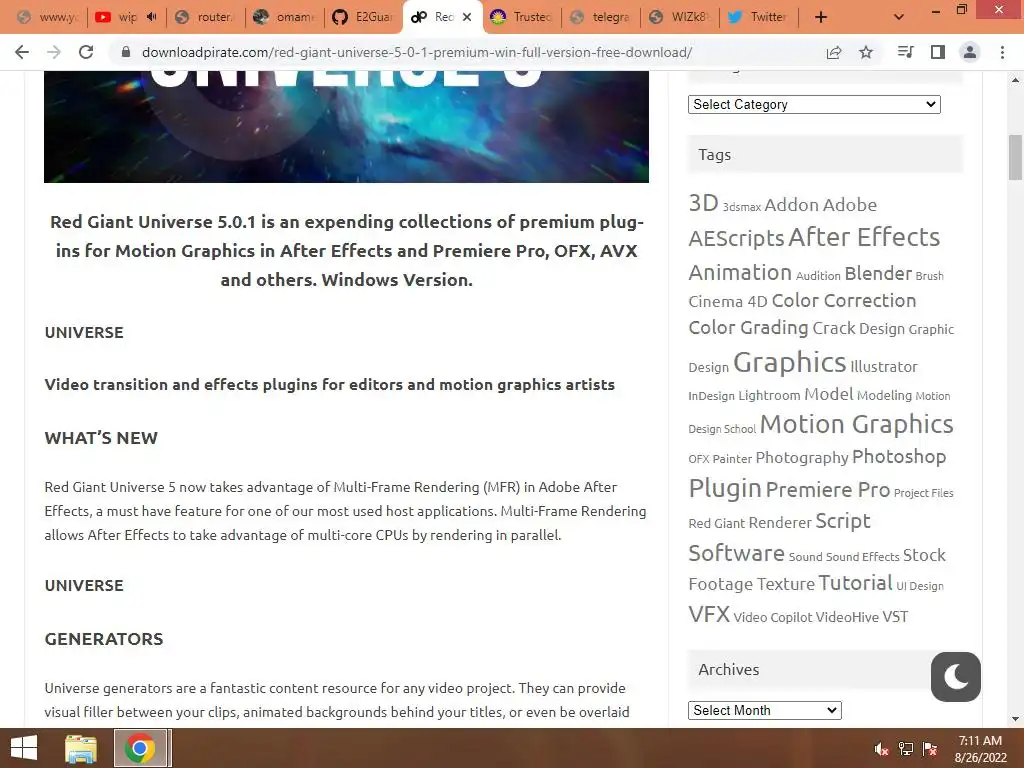Click the Blender tag link
This screenshot has height=768, width=1024.
click(x=878, y=273)
